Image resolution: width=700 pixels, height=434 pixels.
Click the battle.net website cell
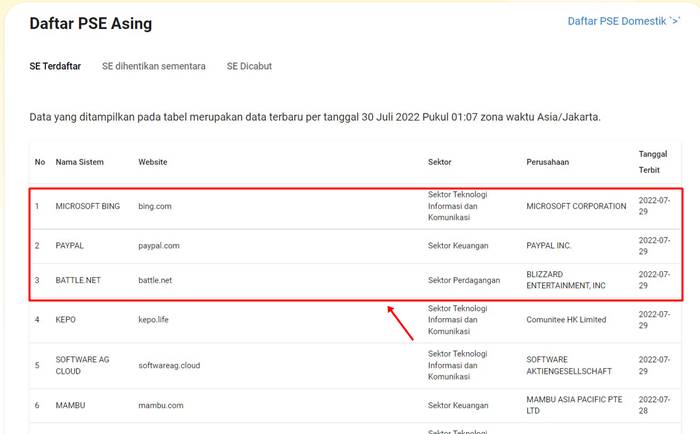point(155,280)
